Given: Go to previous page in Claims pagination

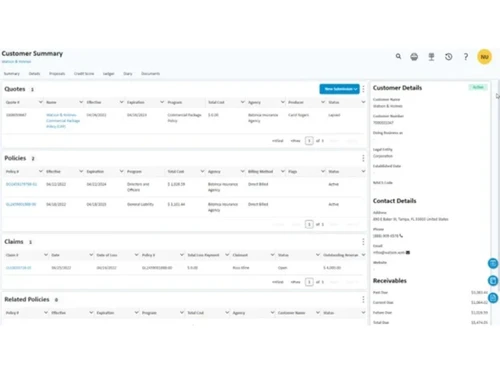Looking at the screenshot, I should point(295,282).
